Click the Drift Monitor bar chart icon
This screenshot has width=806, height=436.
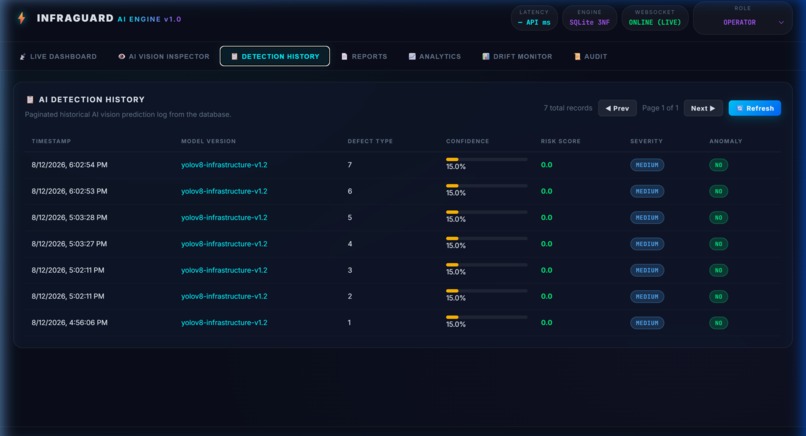486,57
